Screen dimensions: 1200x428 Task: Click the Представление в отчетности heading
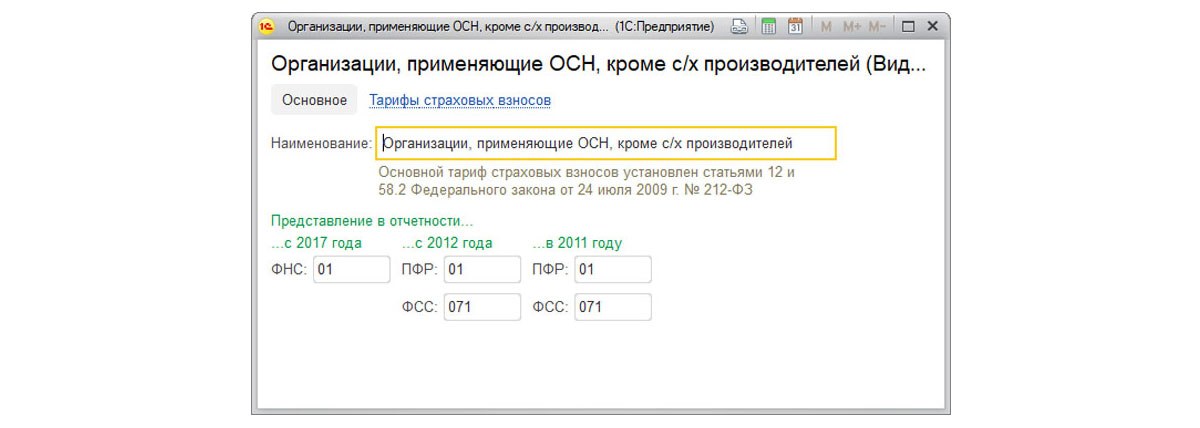[x=372, y=222]
